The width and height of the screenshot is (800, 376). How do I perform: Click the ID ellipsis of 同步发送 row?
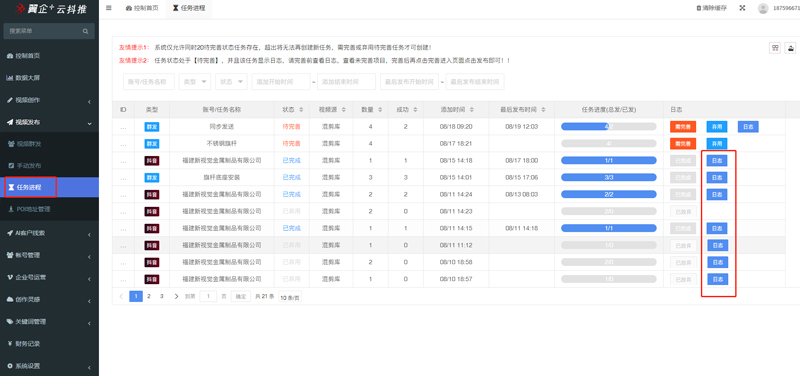pos(123,127)
